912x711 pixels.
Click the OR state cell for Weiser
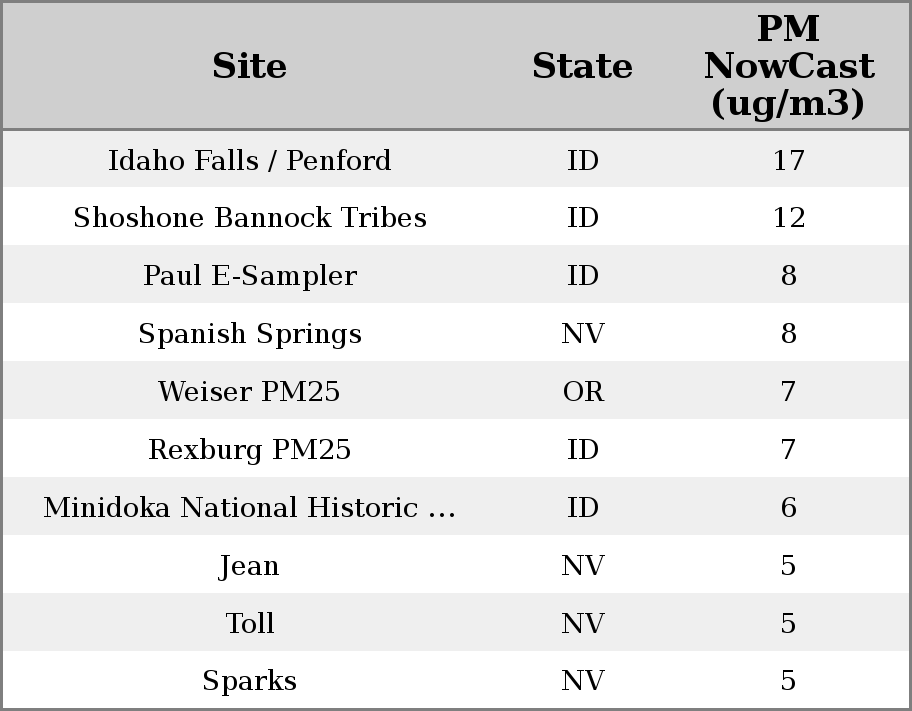point(583,392)
